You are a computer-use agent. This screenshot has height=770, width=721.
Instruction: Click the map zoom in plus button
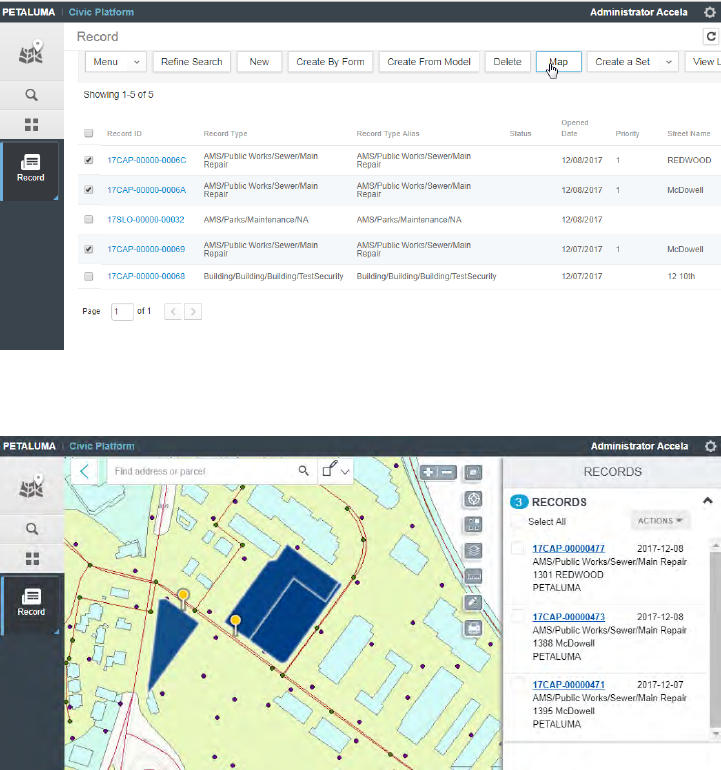coord(429,472)
